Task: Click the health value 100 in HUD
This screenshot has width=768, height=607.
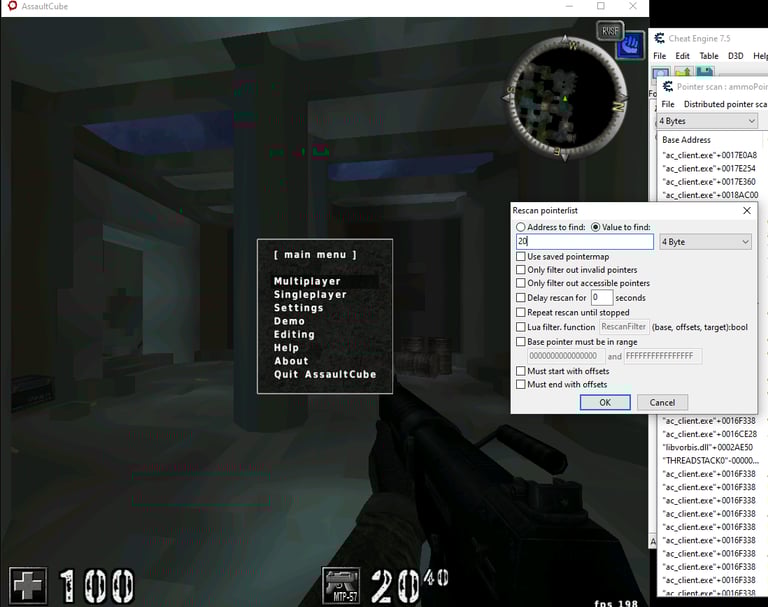Action: [x=97, y=586]
